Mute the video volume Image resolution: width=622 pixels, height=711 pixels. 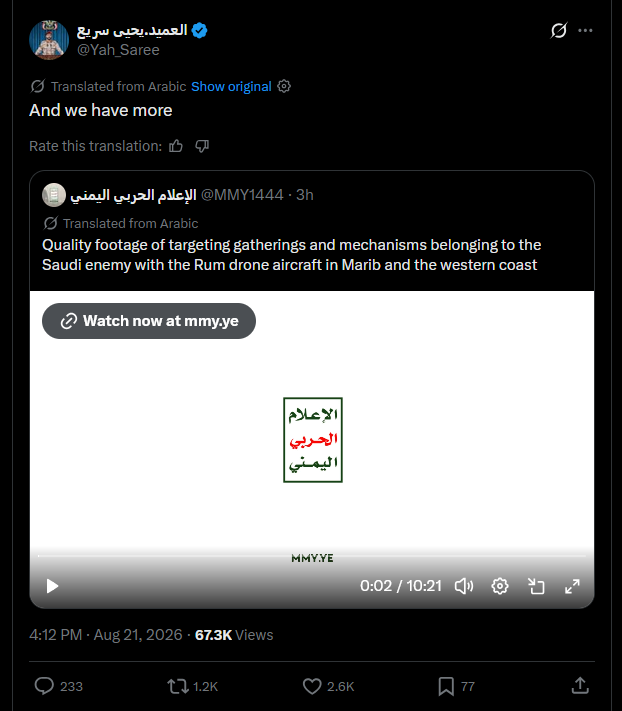point(464,586)
